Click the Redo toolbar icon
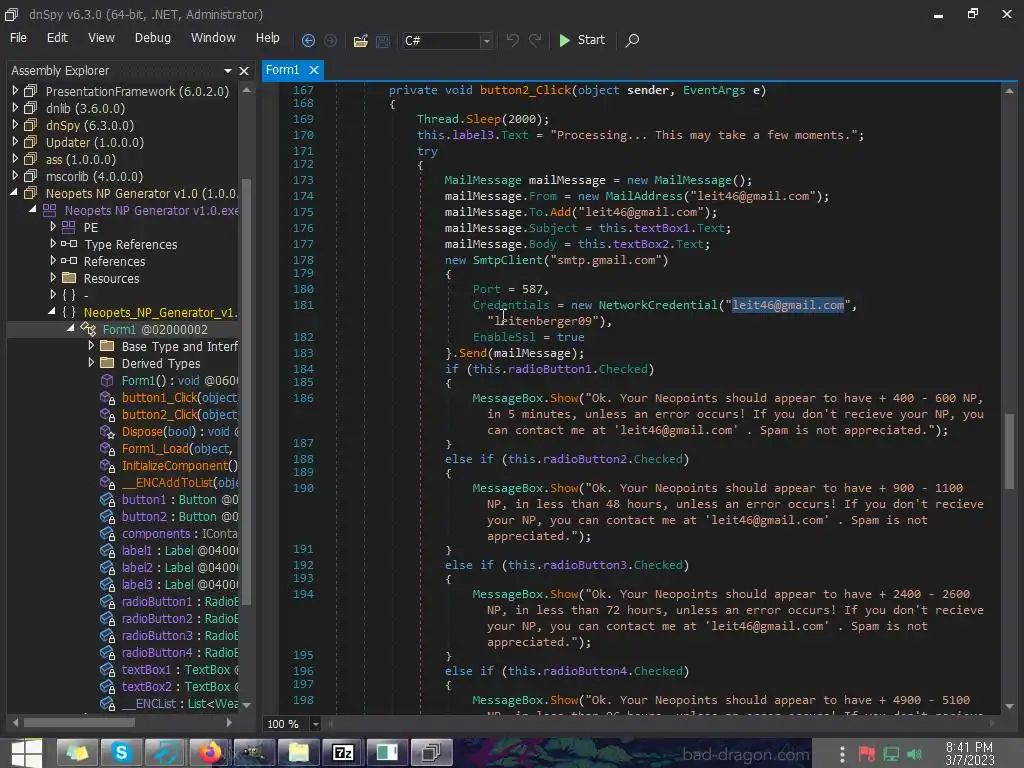The image size is (1024, 768). pos(535,40)
